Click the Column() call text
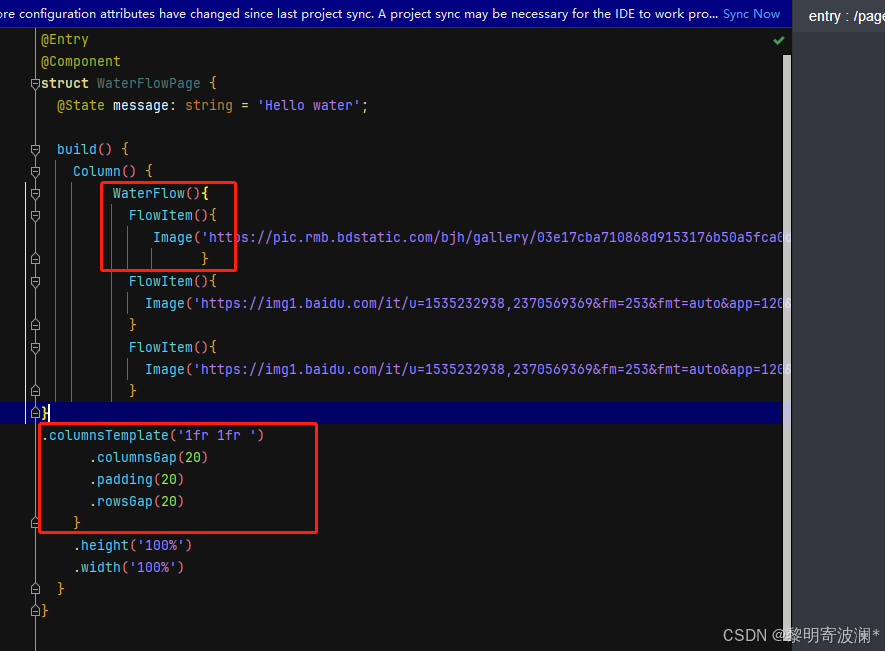The width and height of the screenshot is (885, 651). point(104,172)
